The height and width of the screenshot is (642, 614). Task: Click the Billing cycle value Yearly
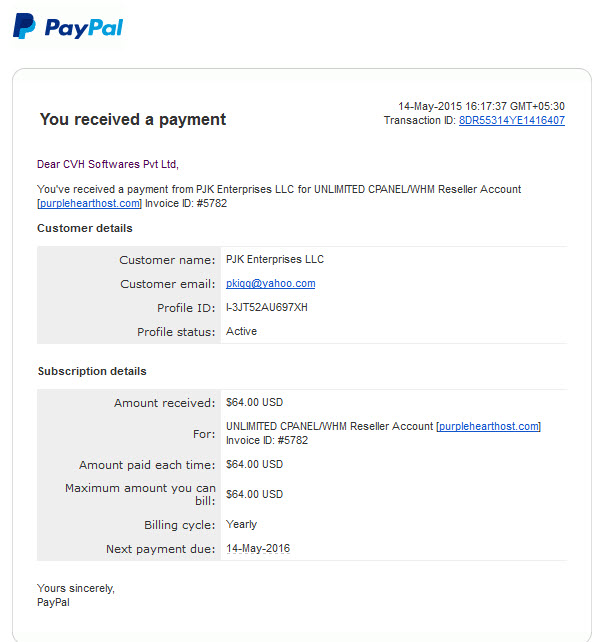pos(242,524)
